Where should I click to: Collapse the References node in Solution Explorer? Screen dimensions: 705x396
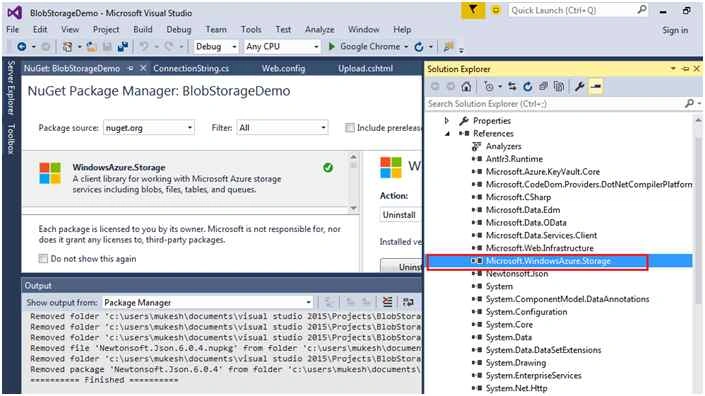pyautogui.click(x=447, y=133)
